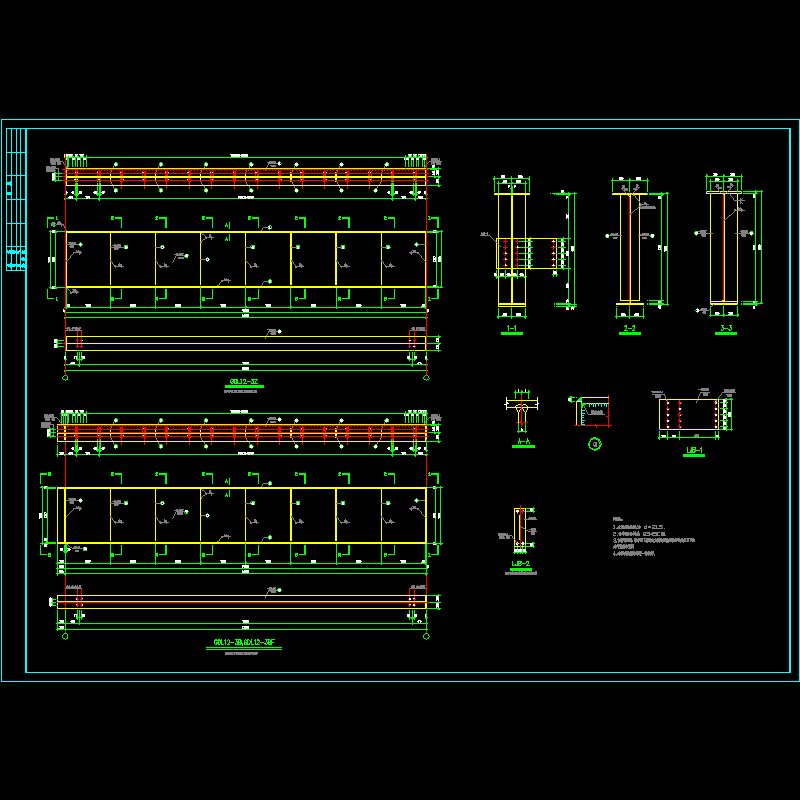Click the circled detail number marker

[594, 444]
